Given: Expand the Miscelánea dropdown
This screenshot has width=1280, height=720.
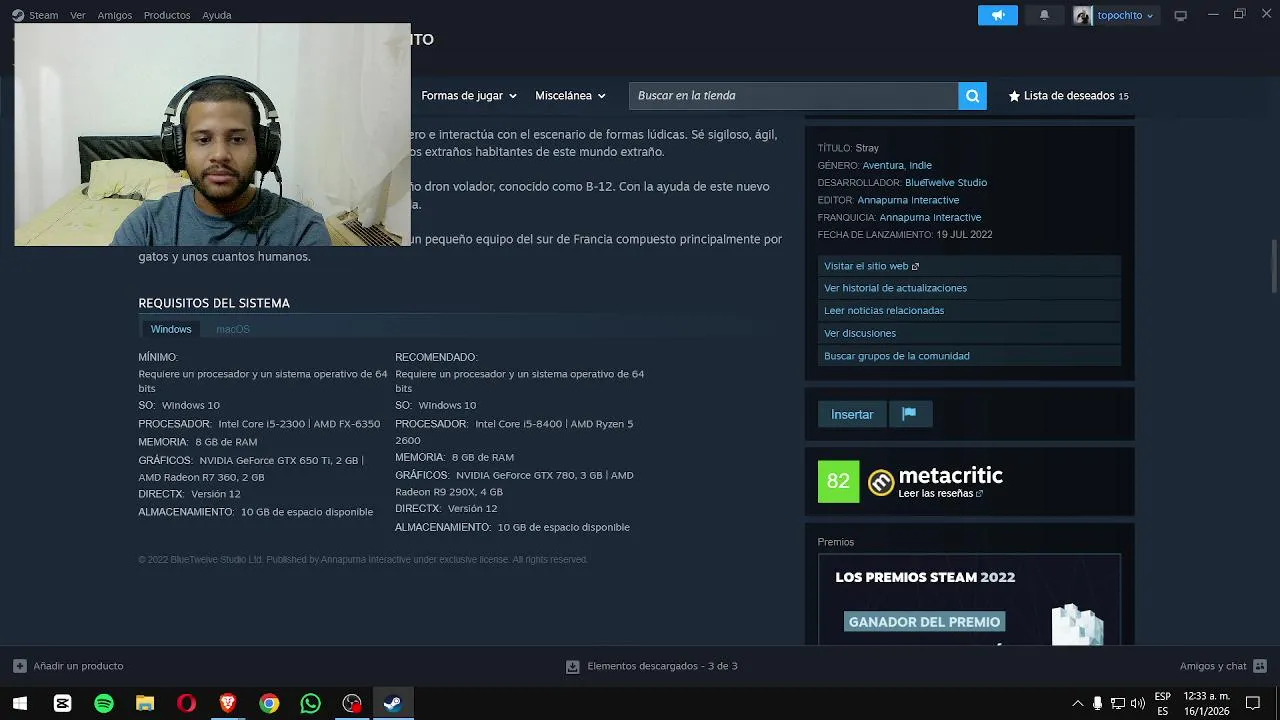Looking at the screenshot, I should (x=570, y=96).
